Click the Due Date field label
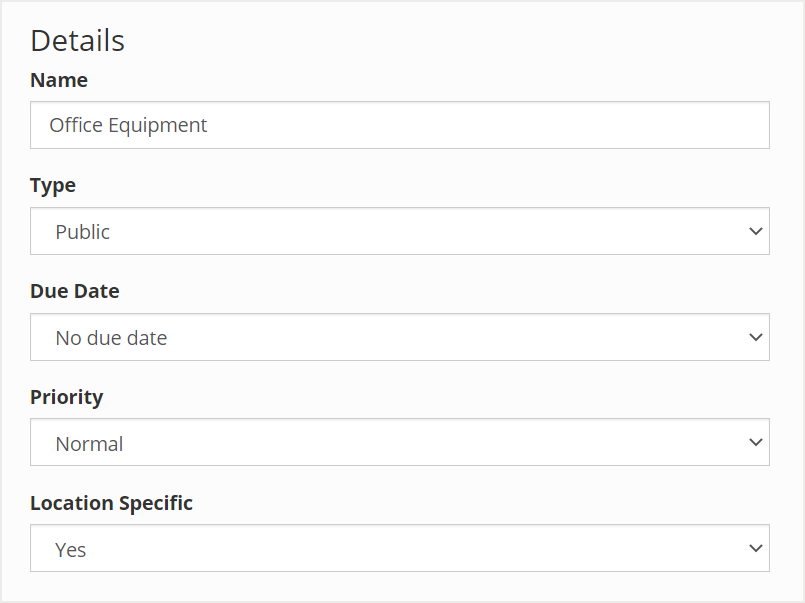The height and width of the screenshot is (603, 805). [x=75, y=291]
